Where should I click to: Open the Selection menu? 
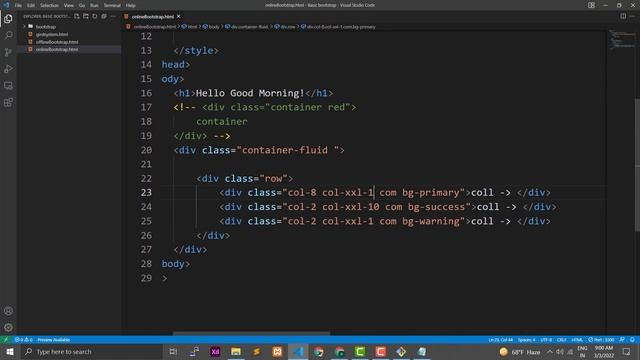[x=49, y=5]
